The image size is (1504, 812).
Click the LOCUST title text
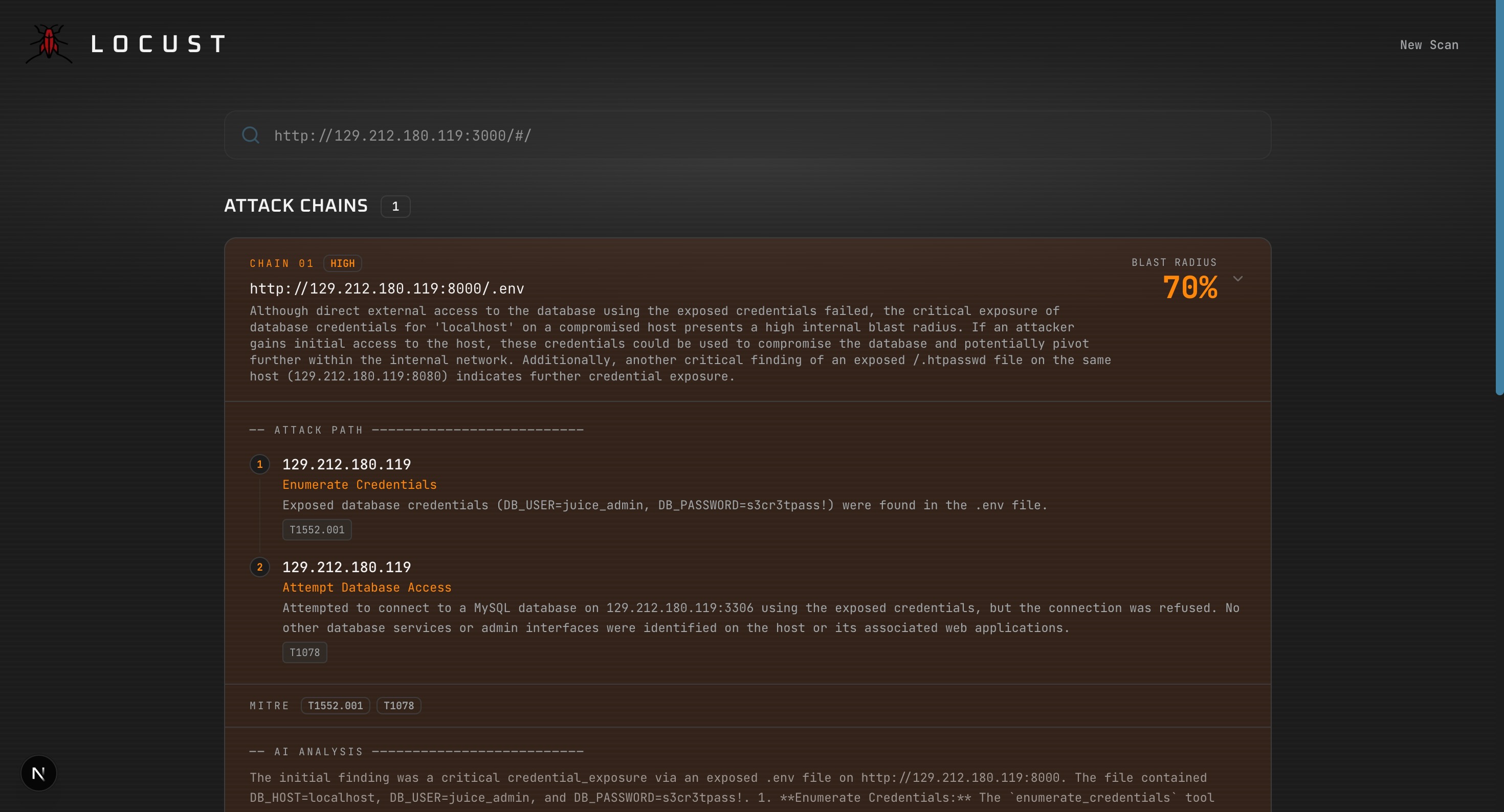(x=158, y=44)
